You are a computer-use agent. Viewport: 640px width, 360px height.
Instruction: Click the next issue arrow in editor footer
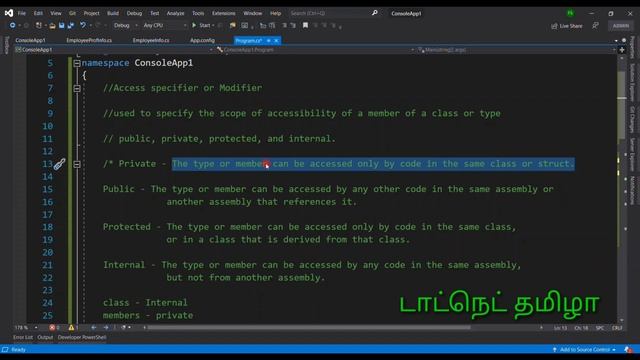(106, 327)
